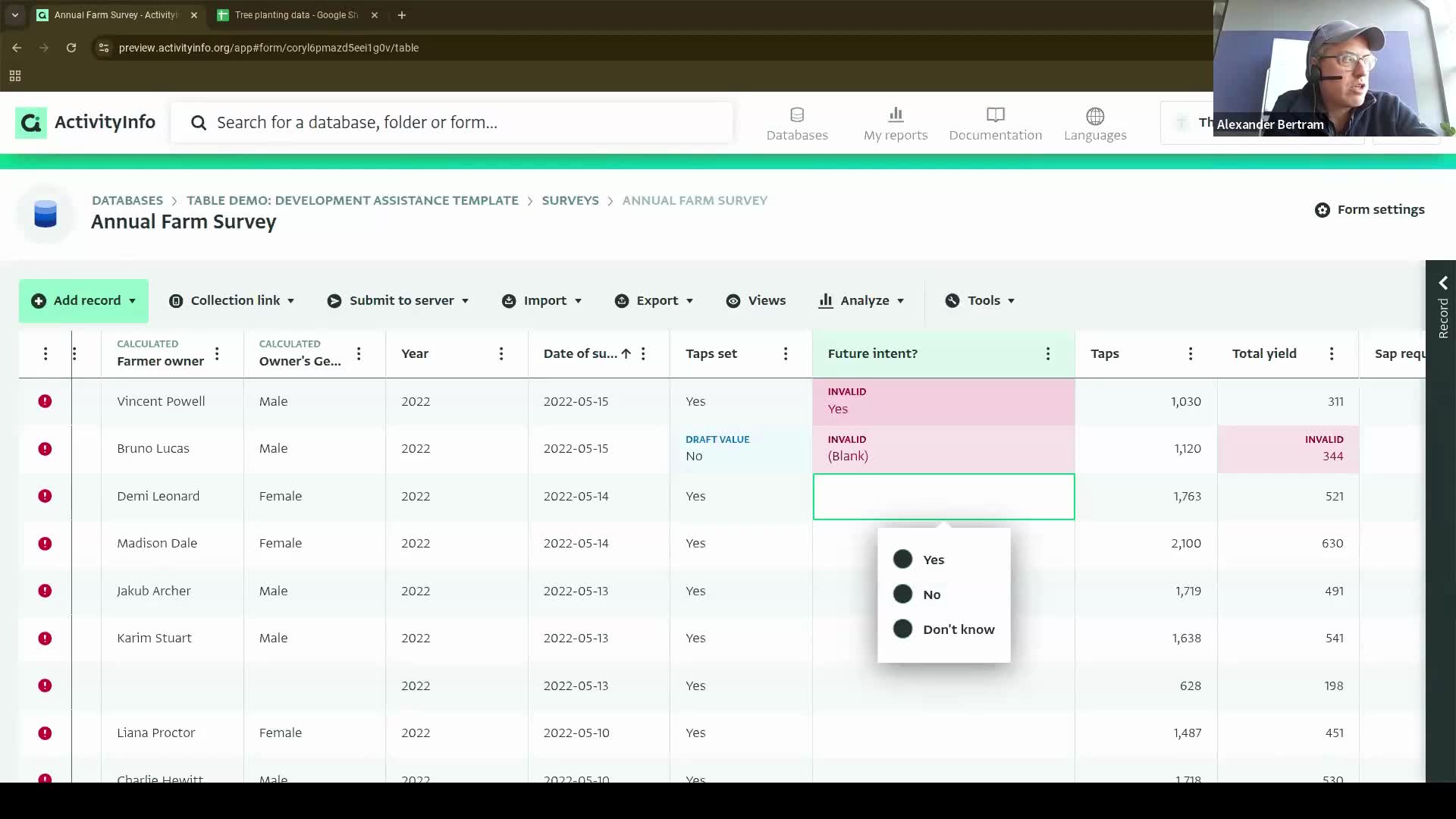Click the error icon for Liana Proctor row
The width and height of the screenshot is (1456, 819).
(x=45, y=733)
